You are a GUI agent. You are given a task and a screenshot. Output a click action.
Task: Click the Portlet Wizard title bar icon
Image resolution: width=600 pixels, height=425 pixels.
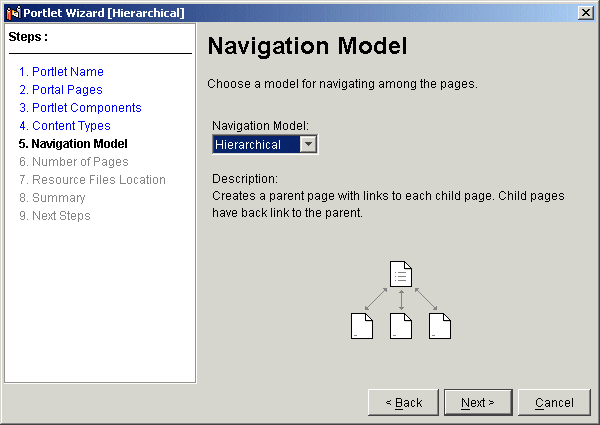tap(13, 13)
